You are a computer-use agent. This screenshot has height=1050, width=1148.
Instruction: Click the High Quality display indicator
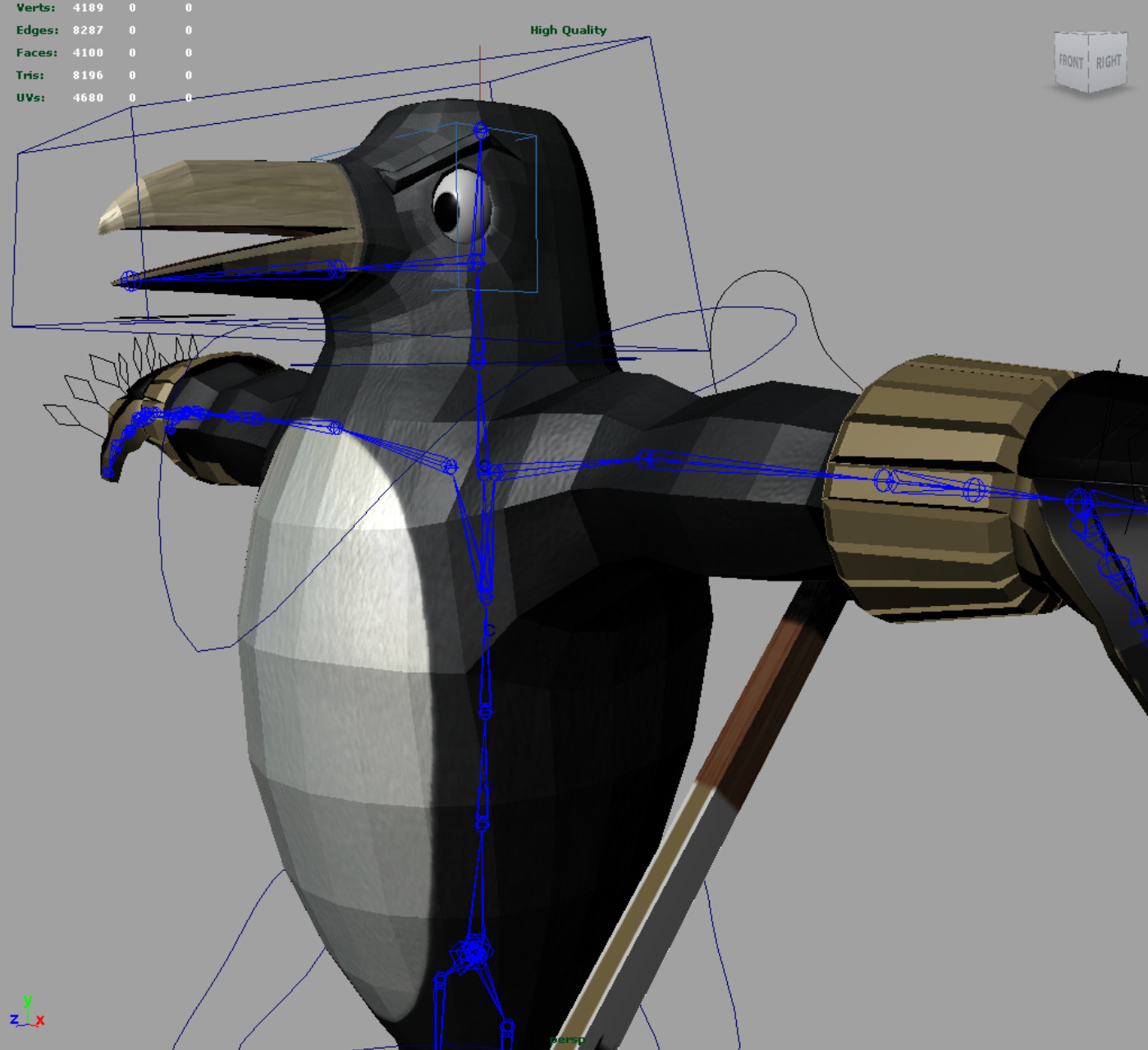point(567,29)
